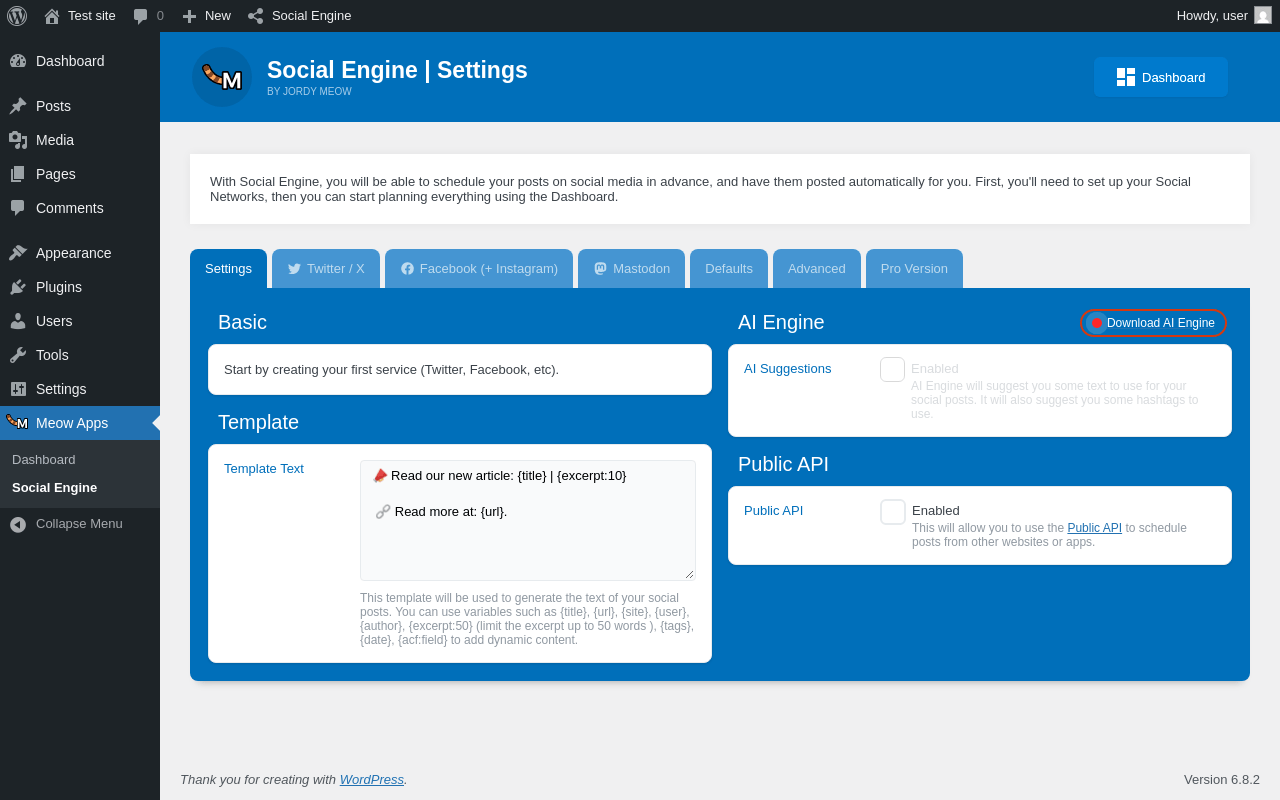Enable the Public API checkbox
This screenshot has width=1280, height=800.
[892, 512]
